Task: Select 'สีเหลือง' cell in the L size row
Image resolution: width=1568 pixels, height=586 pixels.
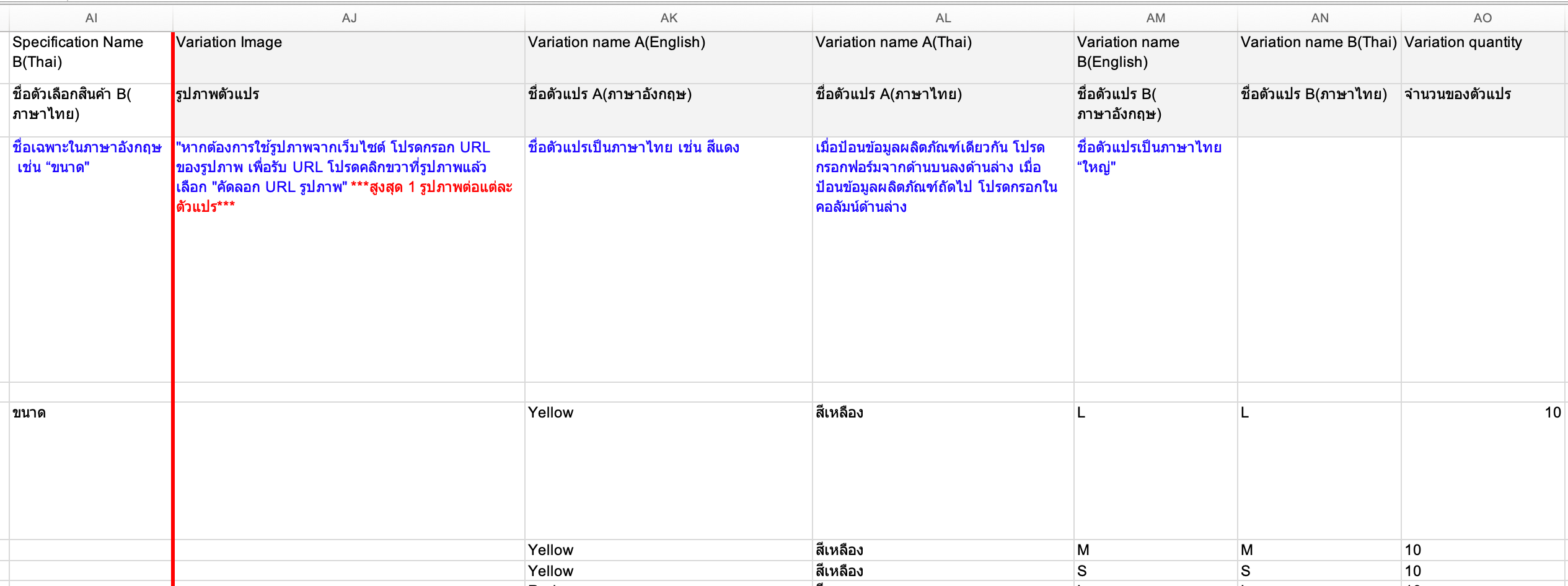Action: click(943, 471)
